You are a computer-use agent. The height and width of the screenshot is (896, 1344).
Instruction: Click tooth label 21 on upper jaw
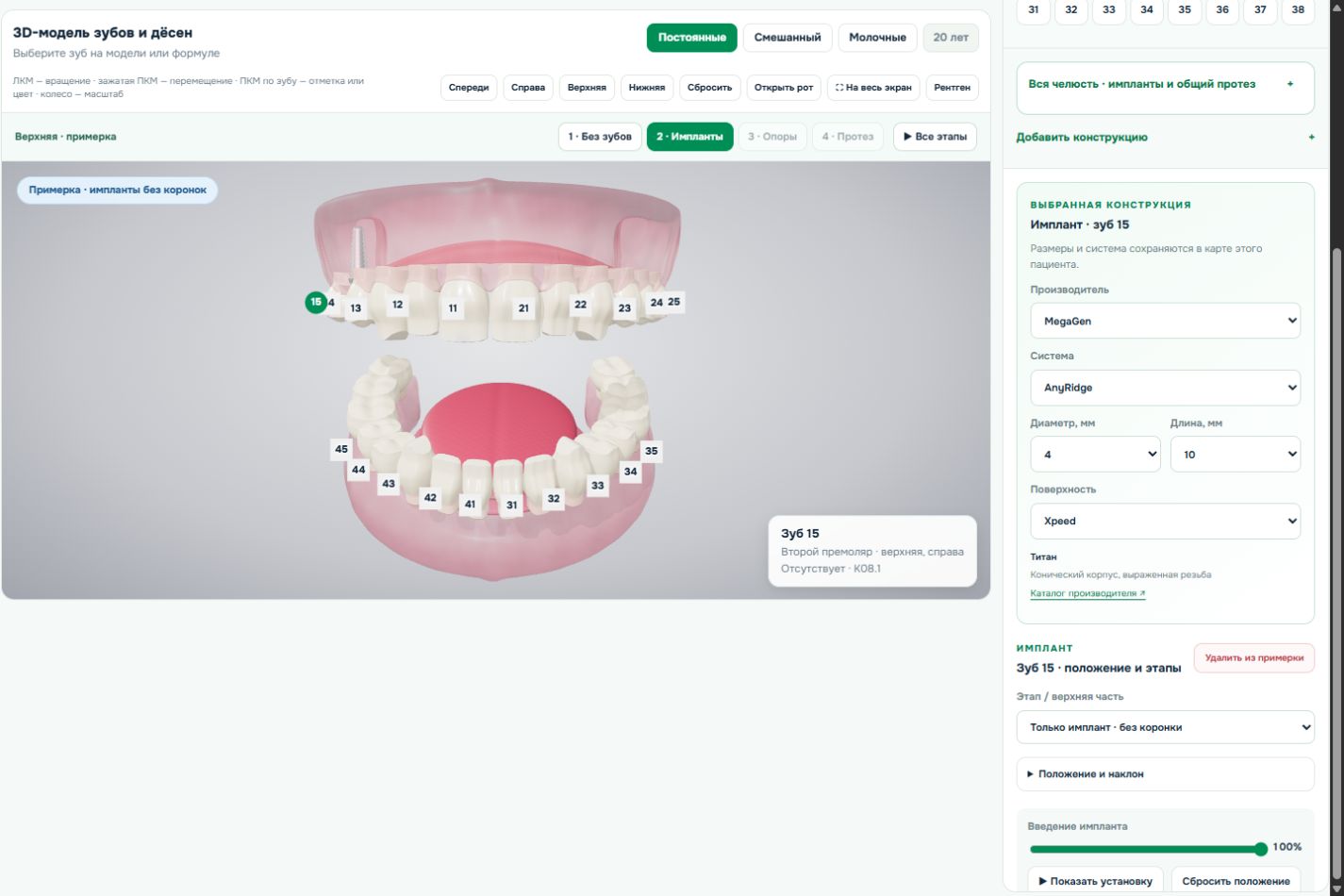(523, 308)
